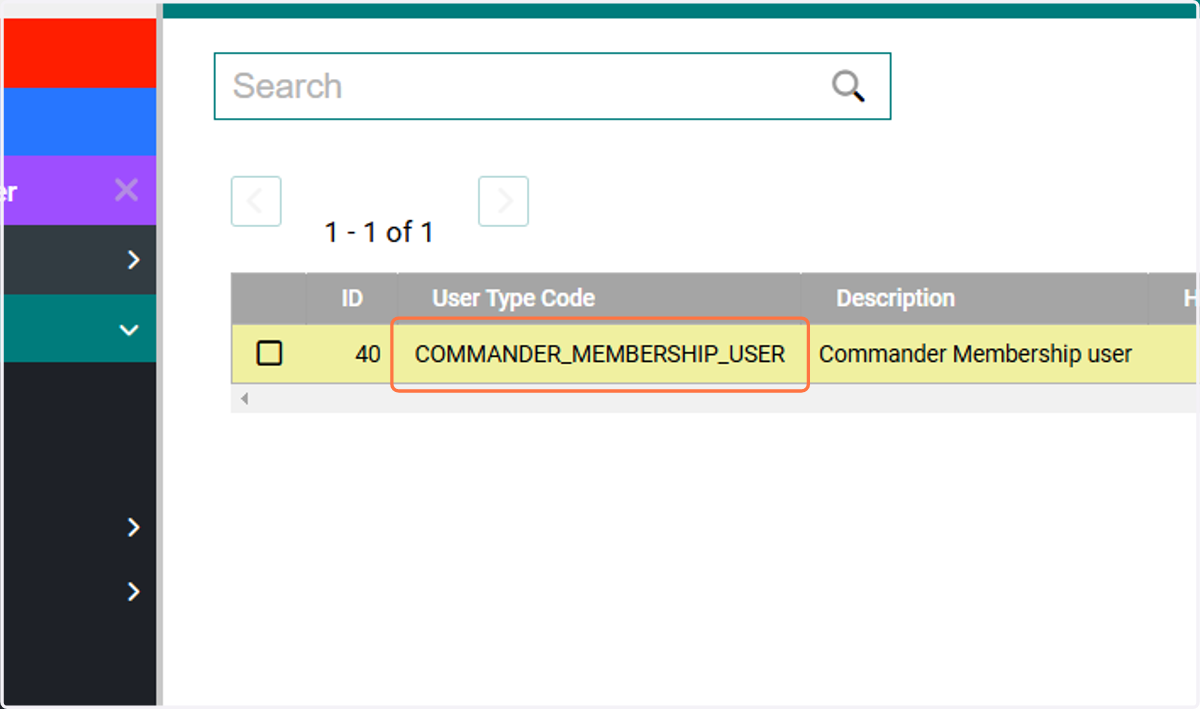Tick the checkbox for row ID 40
Screen dimensions: 1200x709
269,353
